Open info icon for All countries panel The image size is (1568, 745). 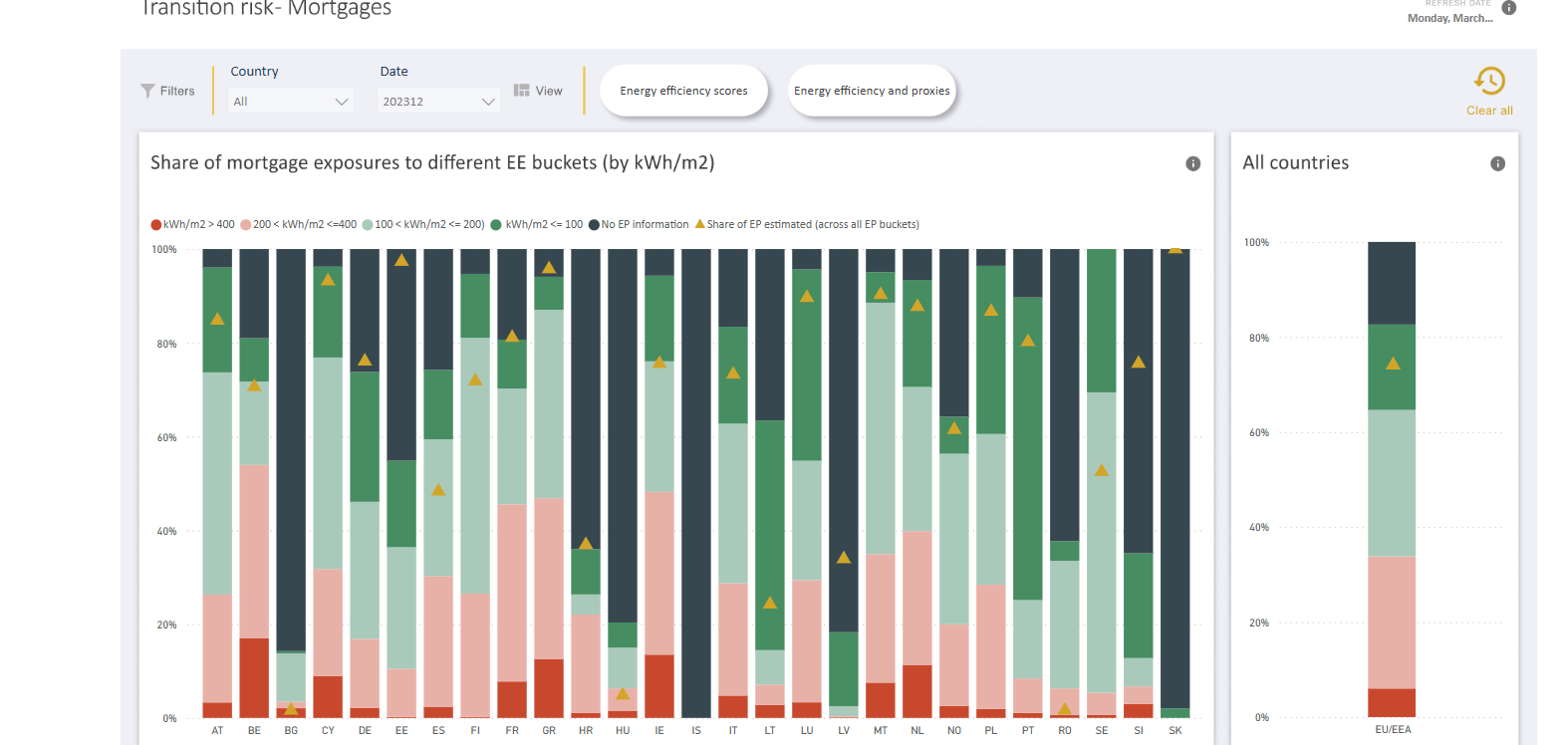1497,163
